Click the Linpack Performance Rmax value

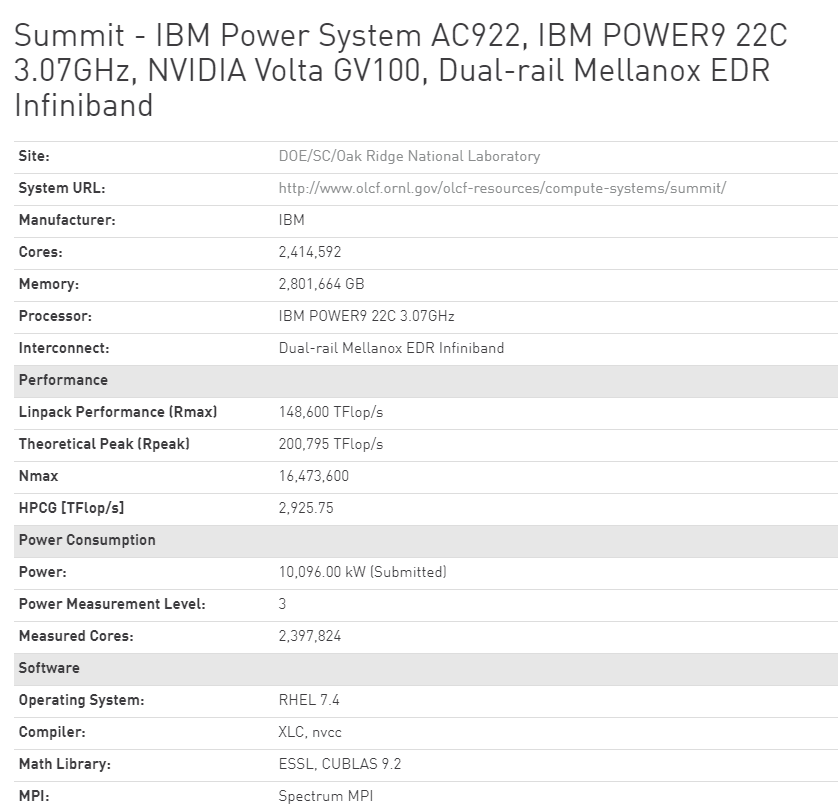pos(330,412)
